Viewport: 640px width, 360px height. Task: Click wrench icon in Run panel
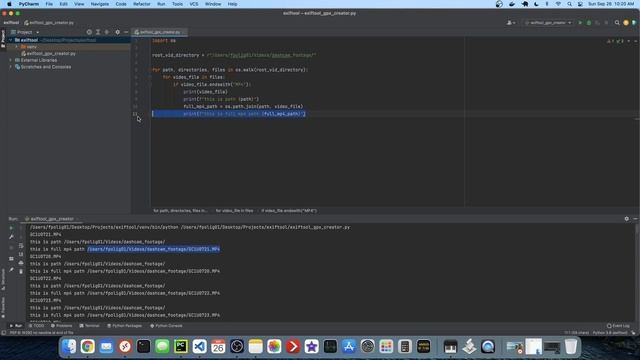[11, 237]
